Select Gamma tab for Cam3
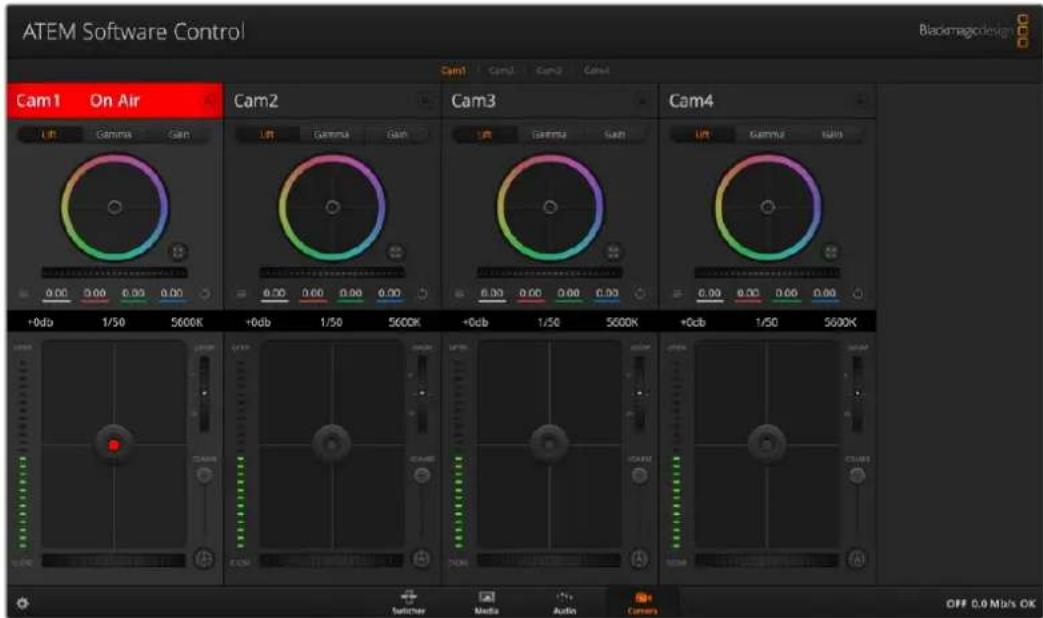This screenshot has height=618, width=1043. [x=549, y=134]
